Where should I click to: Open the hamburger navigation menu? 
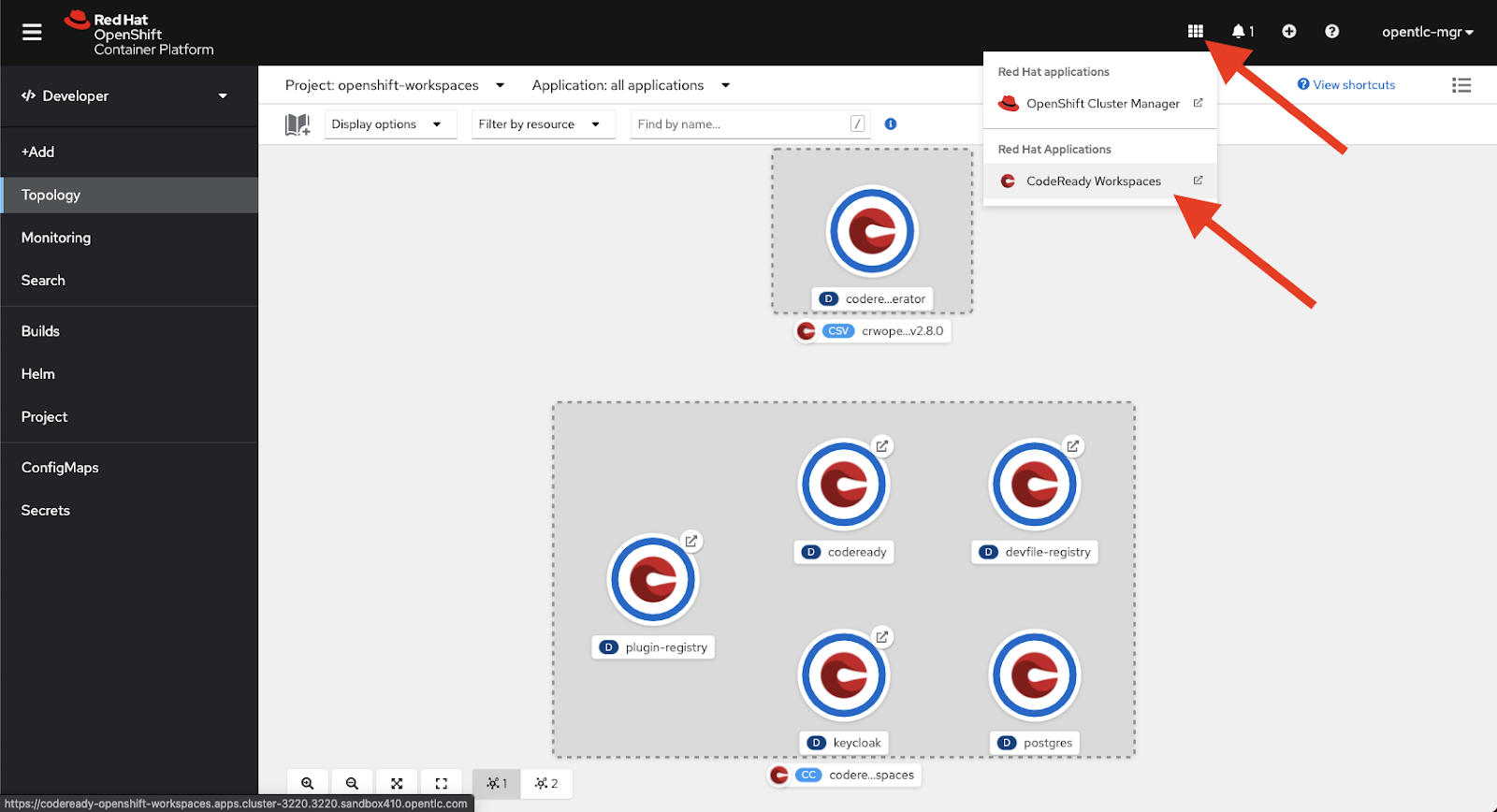coord(32,32)
